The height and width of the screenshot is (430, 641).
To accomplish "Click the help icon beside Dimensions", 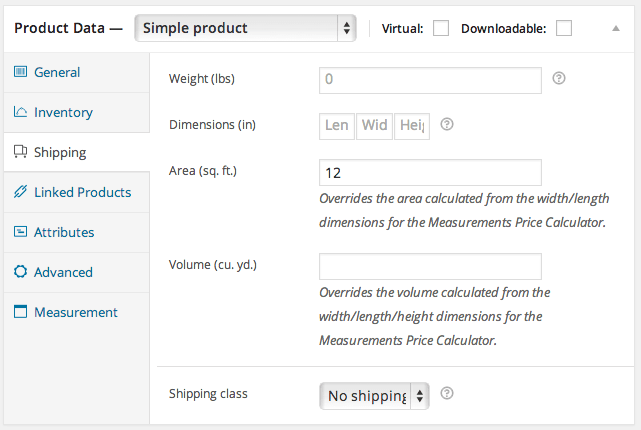I will point(447,125).
